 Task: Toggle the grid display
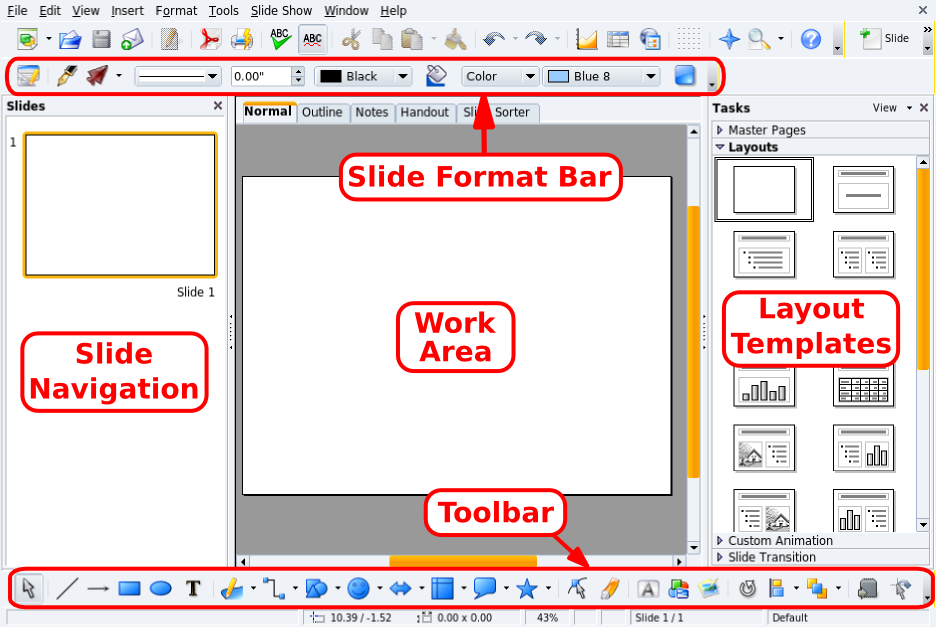688,38
